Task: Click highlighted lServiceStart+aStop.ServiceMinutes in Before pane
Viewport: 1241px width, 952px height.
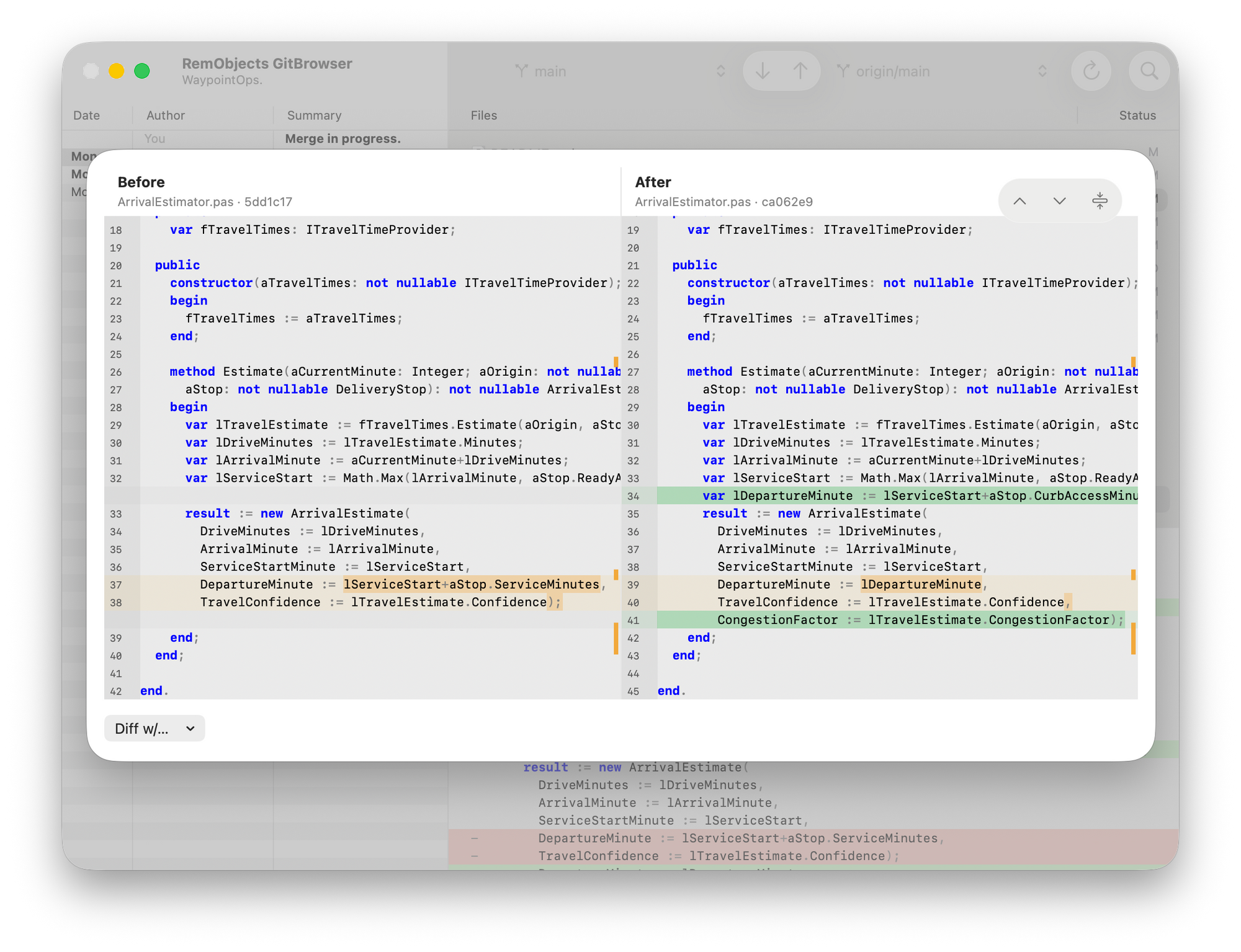Action: click(472, 584)
